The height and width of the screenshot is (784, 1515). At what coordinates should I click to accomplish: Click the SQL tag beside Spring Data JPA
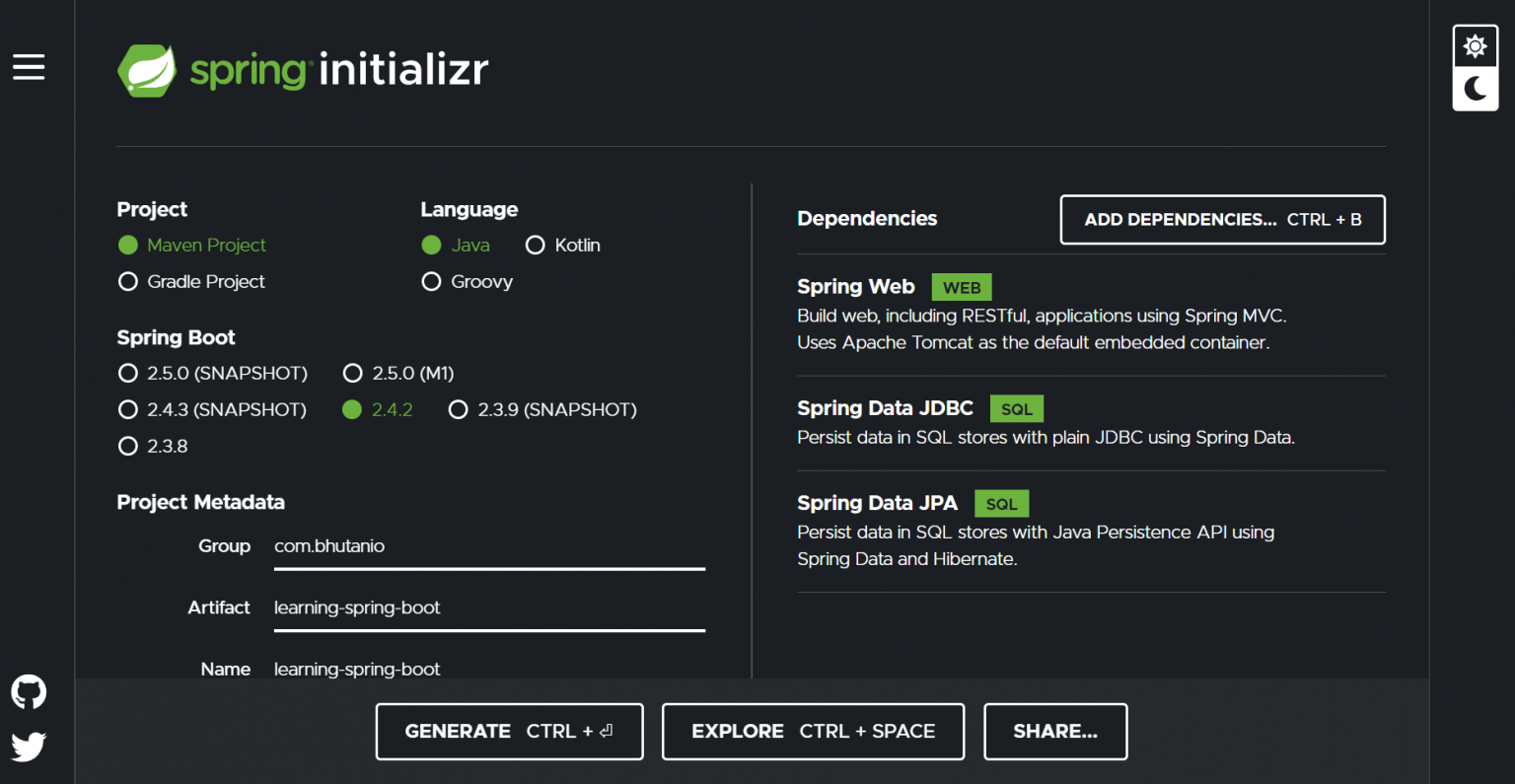coord(1001,503)
